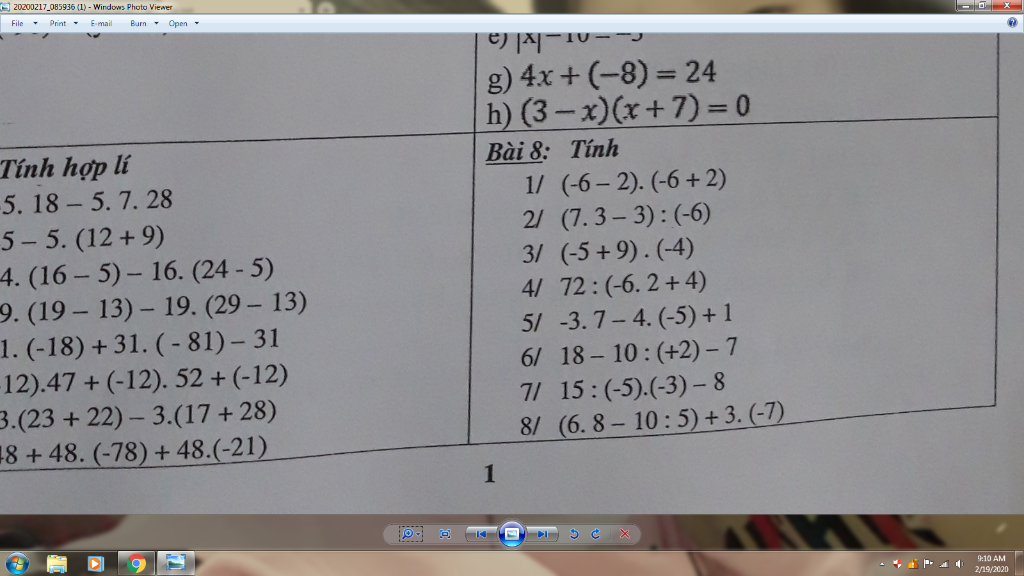Select the Photo Viewer taskbar button
1024x576 pixels.
tap(176, 563)
